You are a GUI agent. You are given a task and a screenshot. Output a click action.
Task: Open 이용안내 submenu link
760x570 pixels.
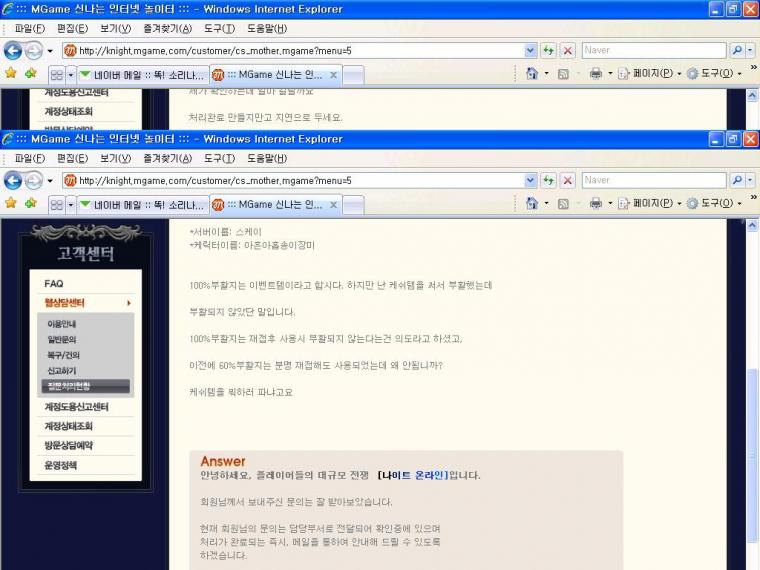(x=62, y=324)
